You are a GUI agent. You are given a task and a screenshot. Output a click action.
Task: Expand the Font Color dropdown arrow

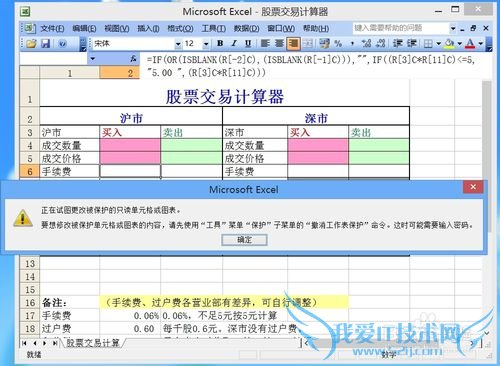point(481,44)
